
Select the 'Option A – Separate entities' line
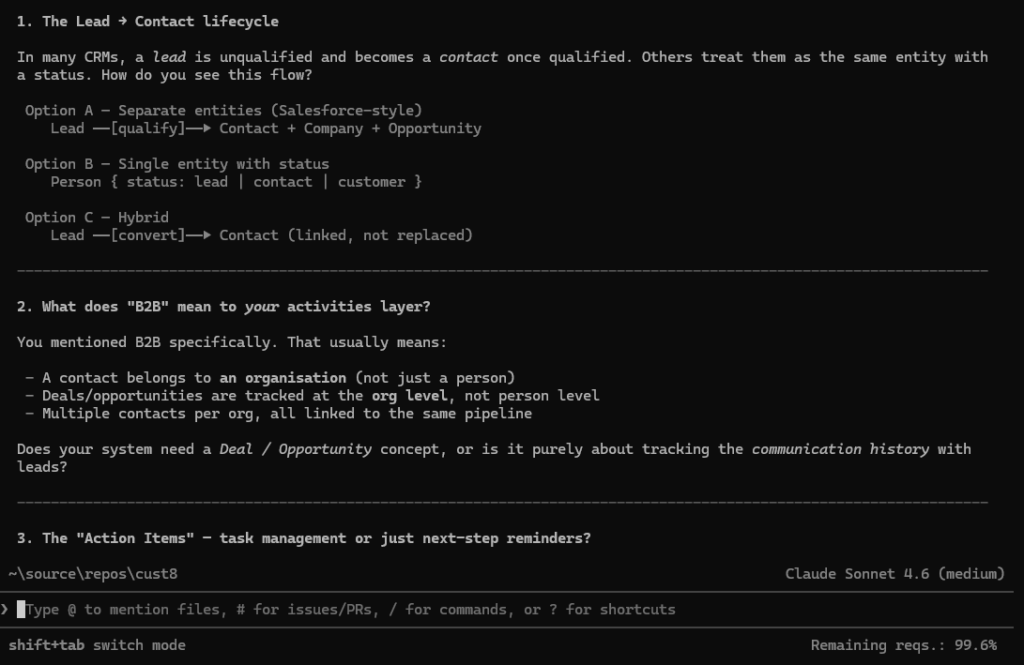[x=223, y=110]
